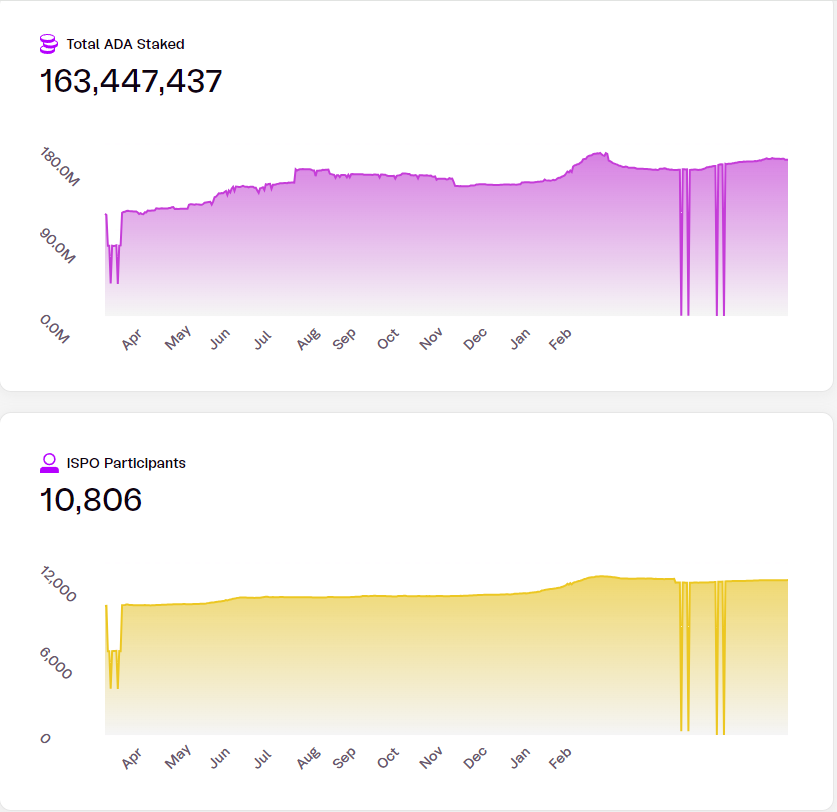Click the 180.0M y-axis label
This screenshot has width=837, height=812.
tap(60, 167)
